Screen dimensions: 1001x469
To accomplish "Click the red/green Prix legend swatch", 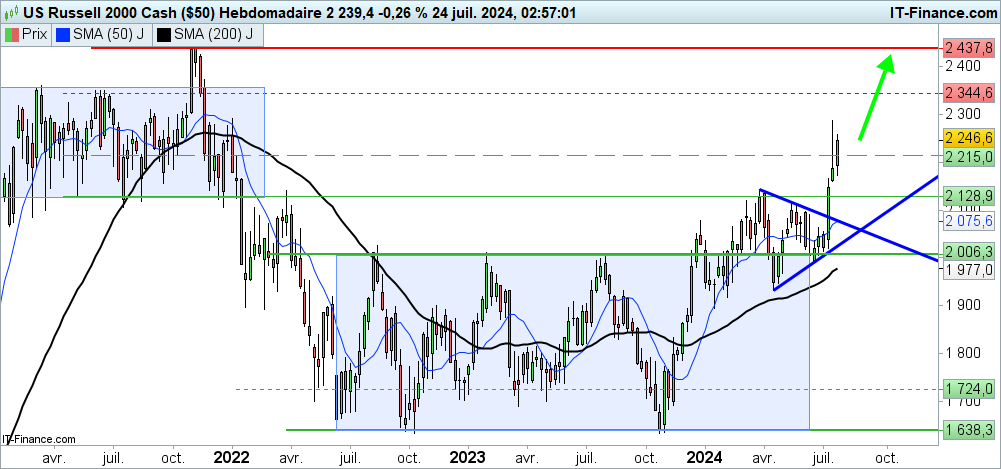I will [14, 35].
